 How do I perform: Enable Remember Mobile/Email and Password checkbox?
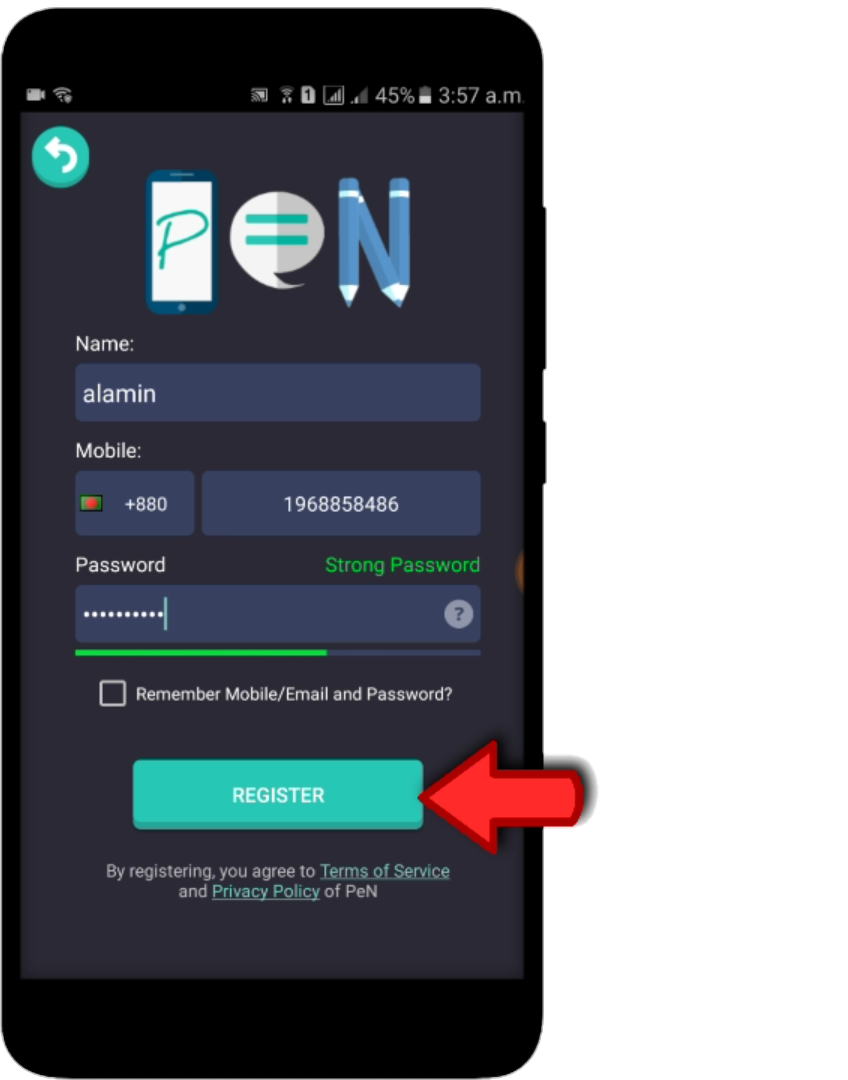tap(112, 693)
